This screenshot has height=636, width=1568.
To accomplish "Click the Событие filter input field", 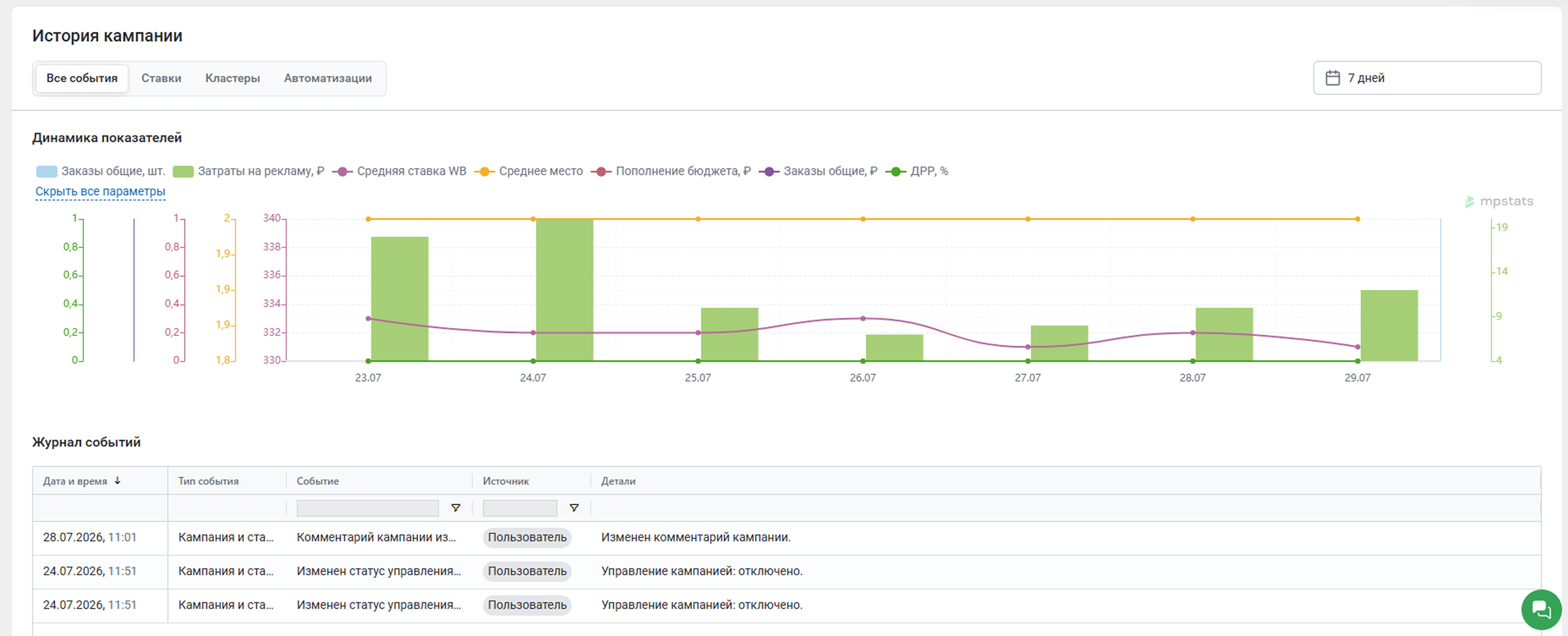I will pyautogui.click(x=367, y=507).
